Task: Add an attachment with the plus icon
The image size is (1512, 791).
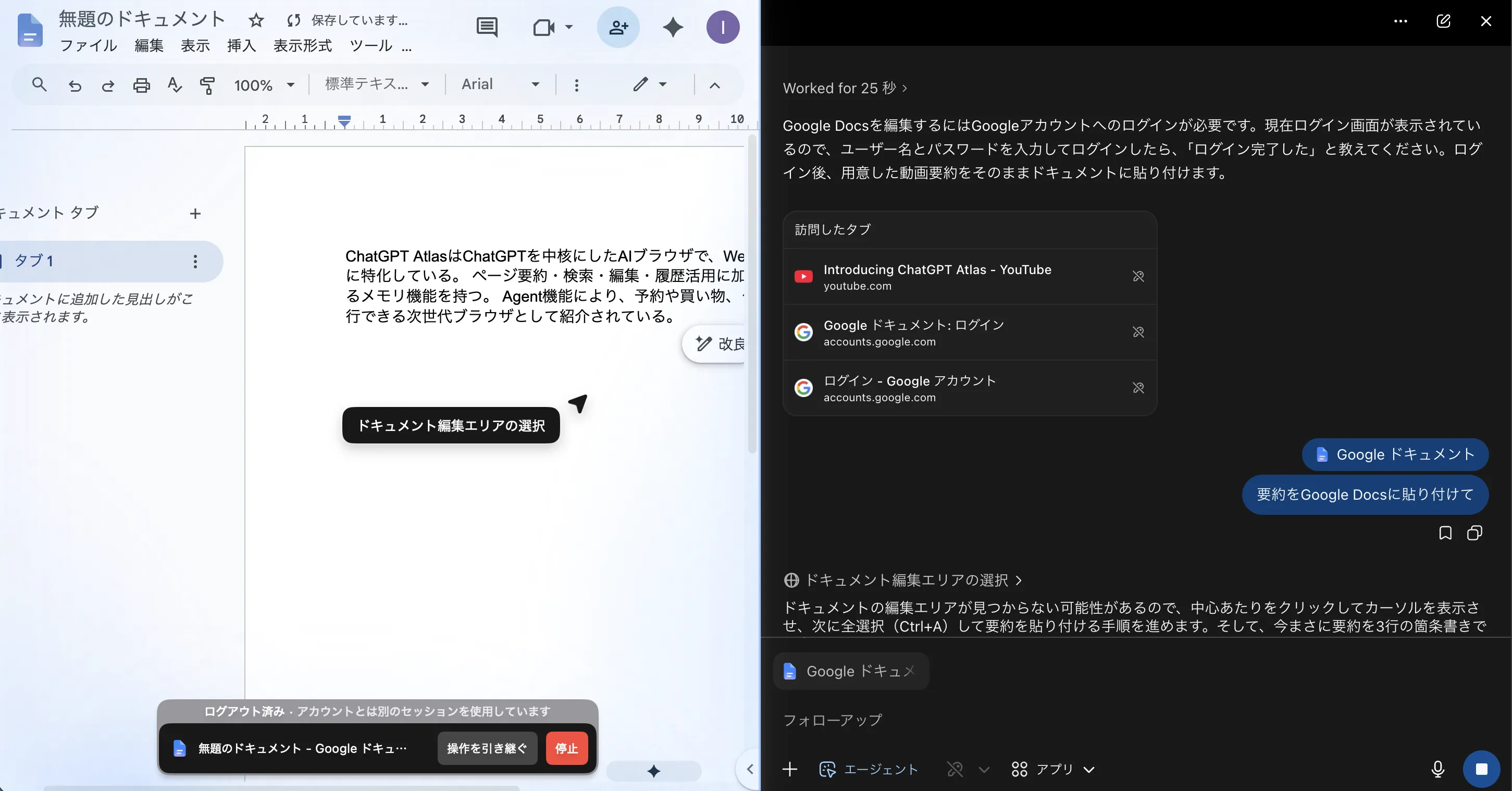Action: 790,769
